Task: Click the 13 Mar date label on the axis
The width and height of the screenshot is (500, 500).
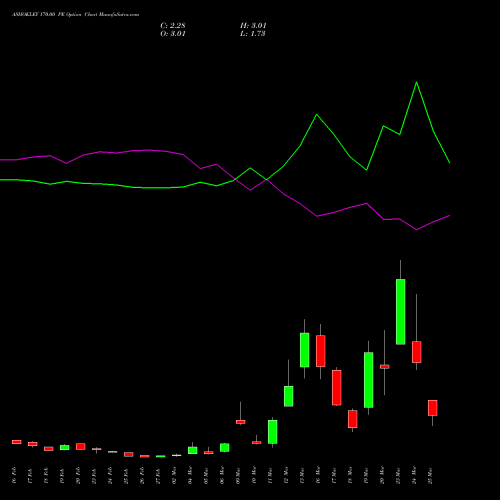Action: [x=302, y=475]
